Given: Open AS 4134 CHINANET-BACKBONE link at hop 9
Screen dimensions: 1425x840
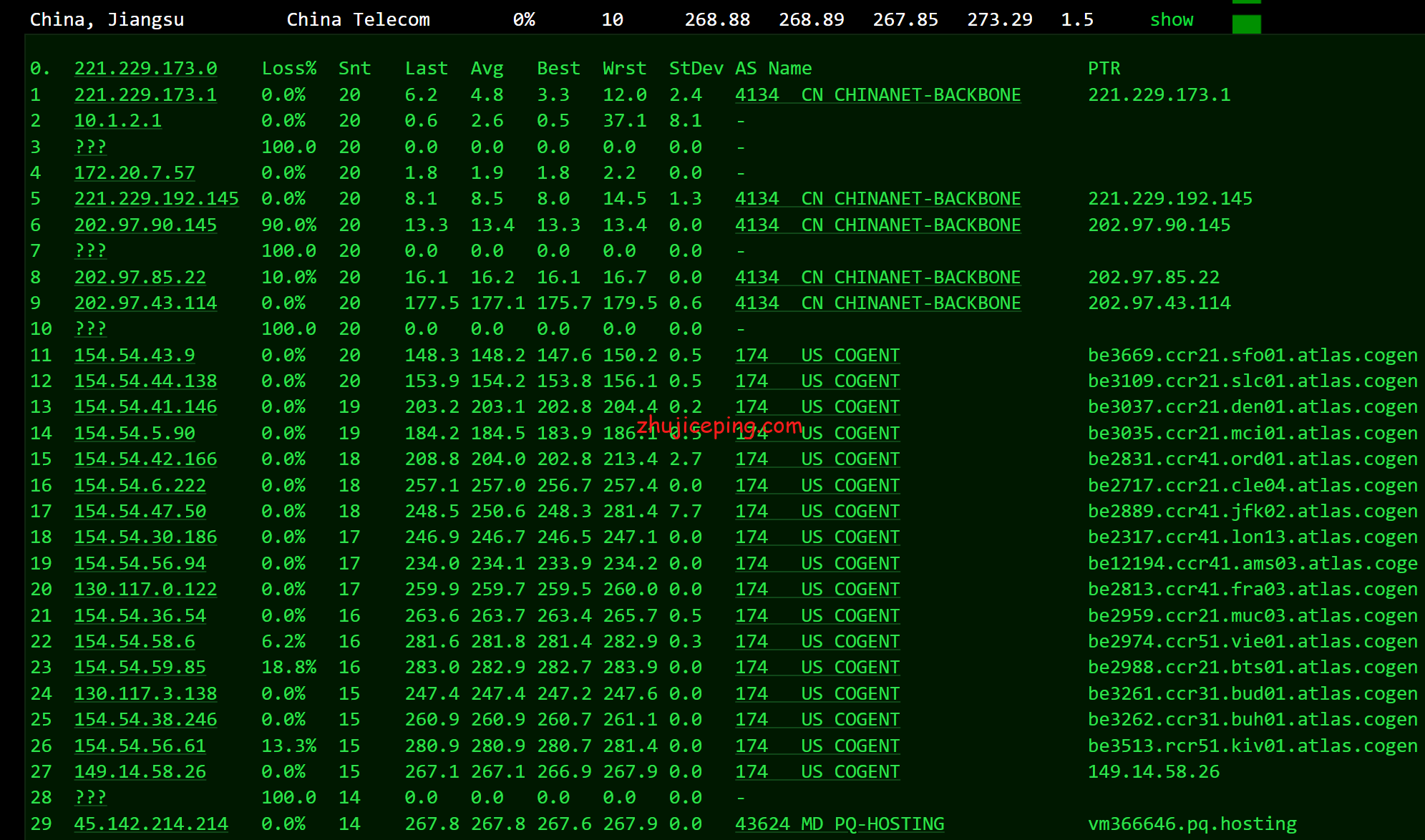Looking at the screenshot, I should [x=878, y=303].
